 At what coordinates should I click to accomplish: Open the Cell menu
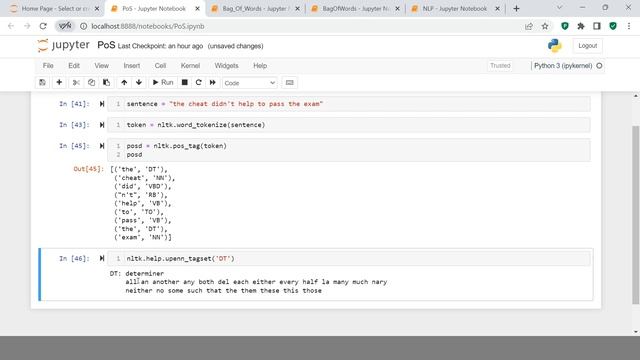[x=160, y=66]
